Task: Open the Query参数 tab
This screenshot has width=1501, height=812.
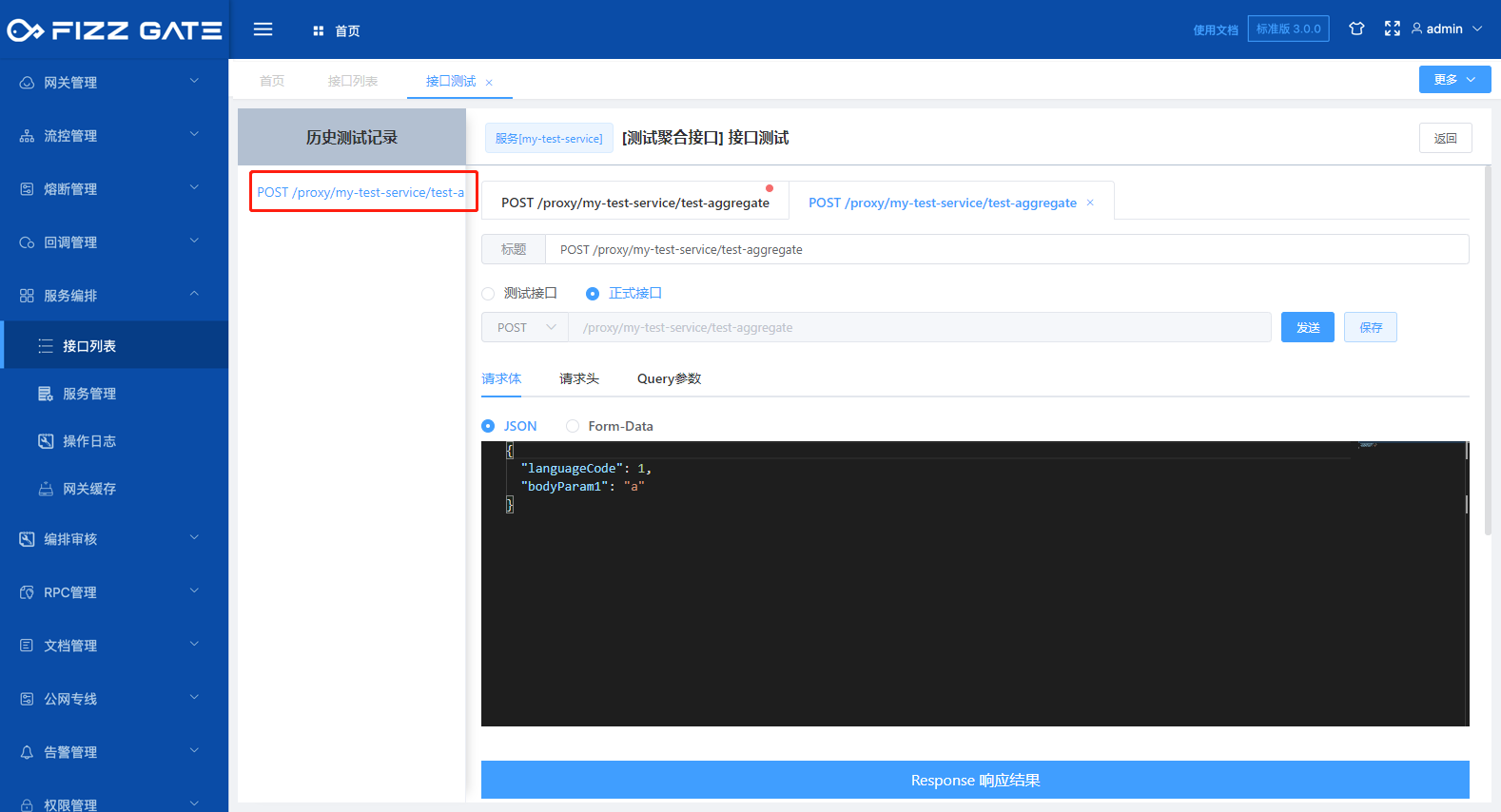Action: 670,378
